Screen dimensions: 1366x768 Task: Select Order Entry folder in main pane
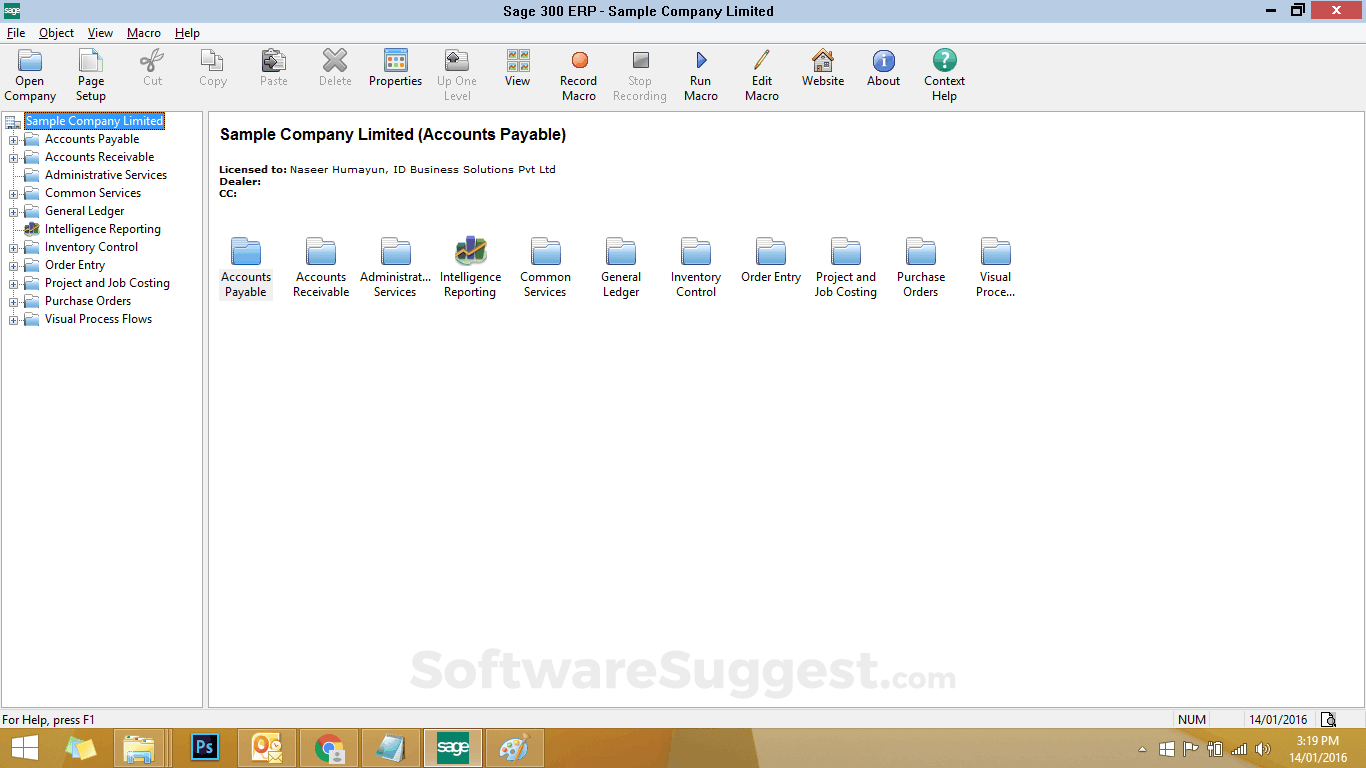(771, 261)
